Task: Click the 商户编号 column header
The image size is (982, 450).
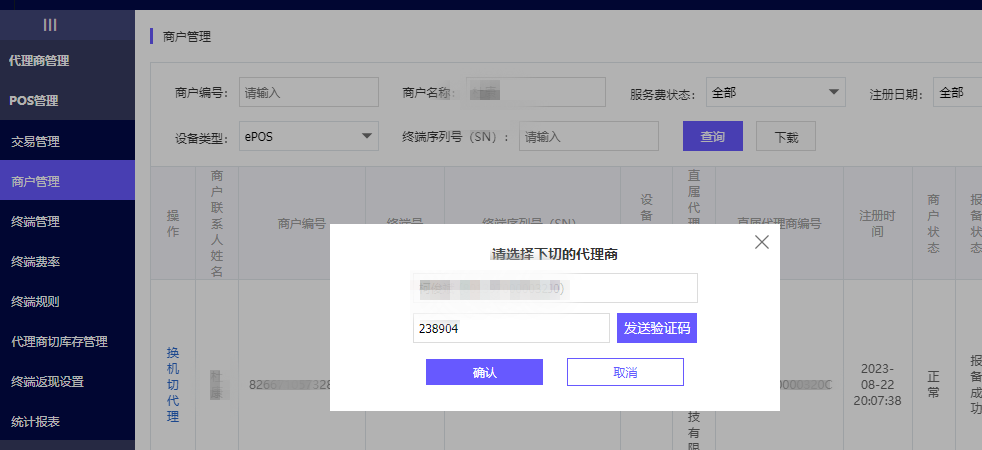Action: click(301, 223)
